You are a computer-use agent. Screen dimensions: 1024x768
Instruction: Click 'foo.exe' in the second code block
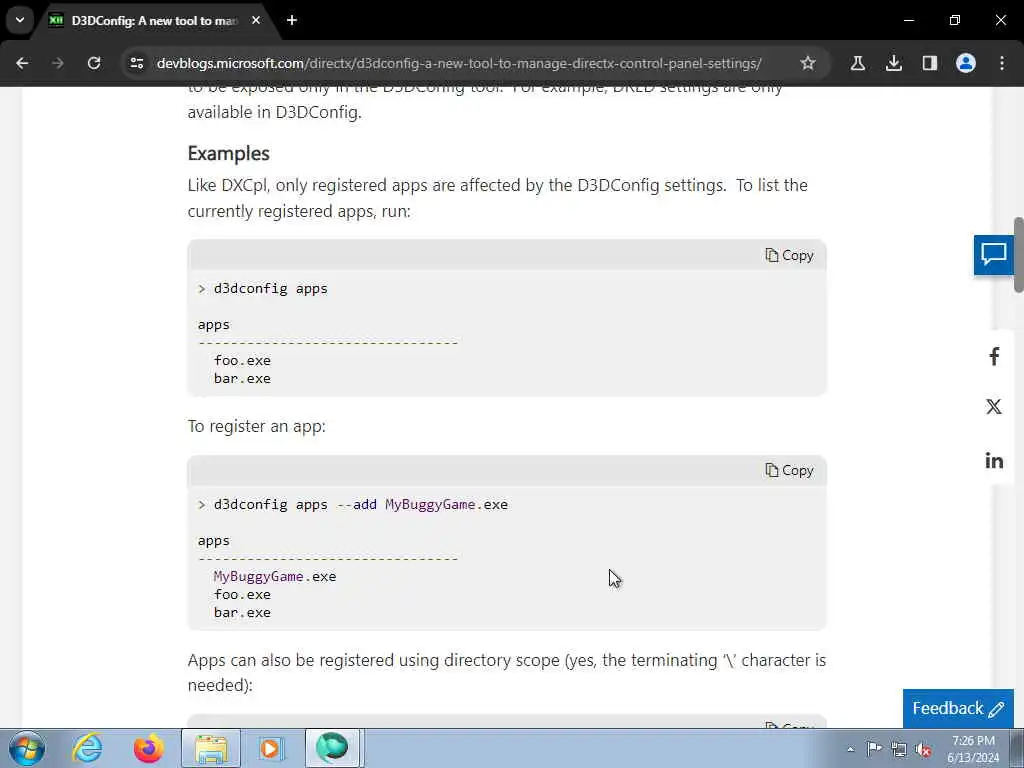click(242, 595)
